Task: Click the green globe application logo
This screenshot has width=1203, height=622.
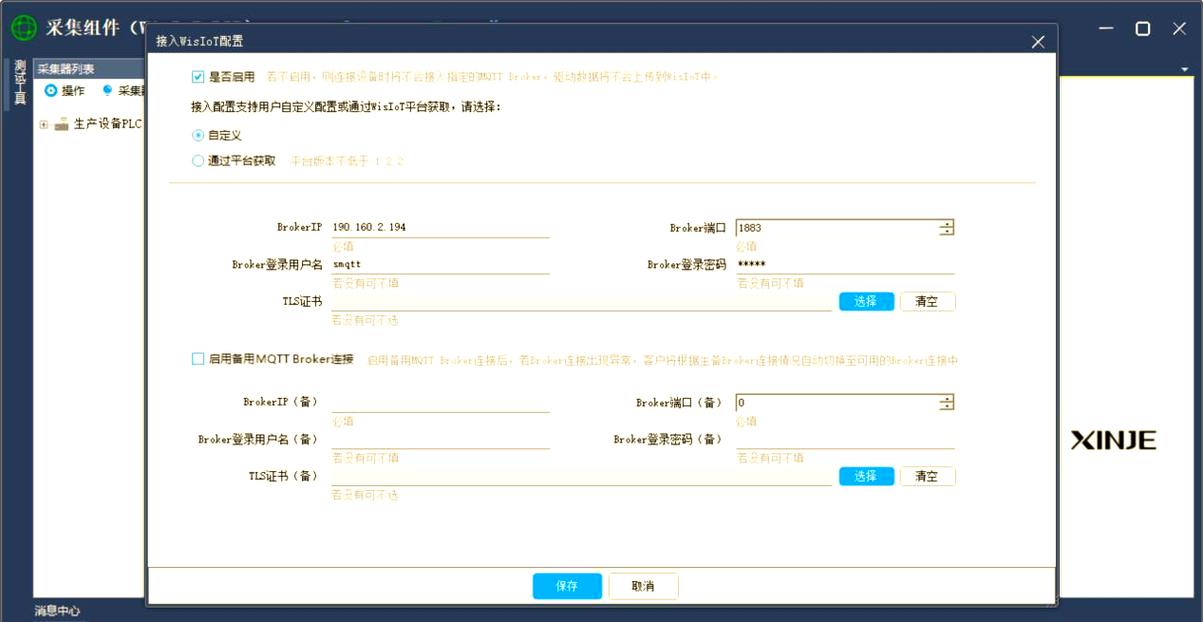Action: click(x=23, y=28)
